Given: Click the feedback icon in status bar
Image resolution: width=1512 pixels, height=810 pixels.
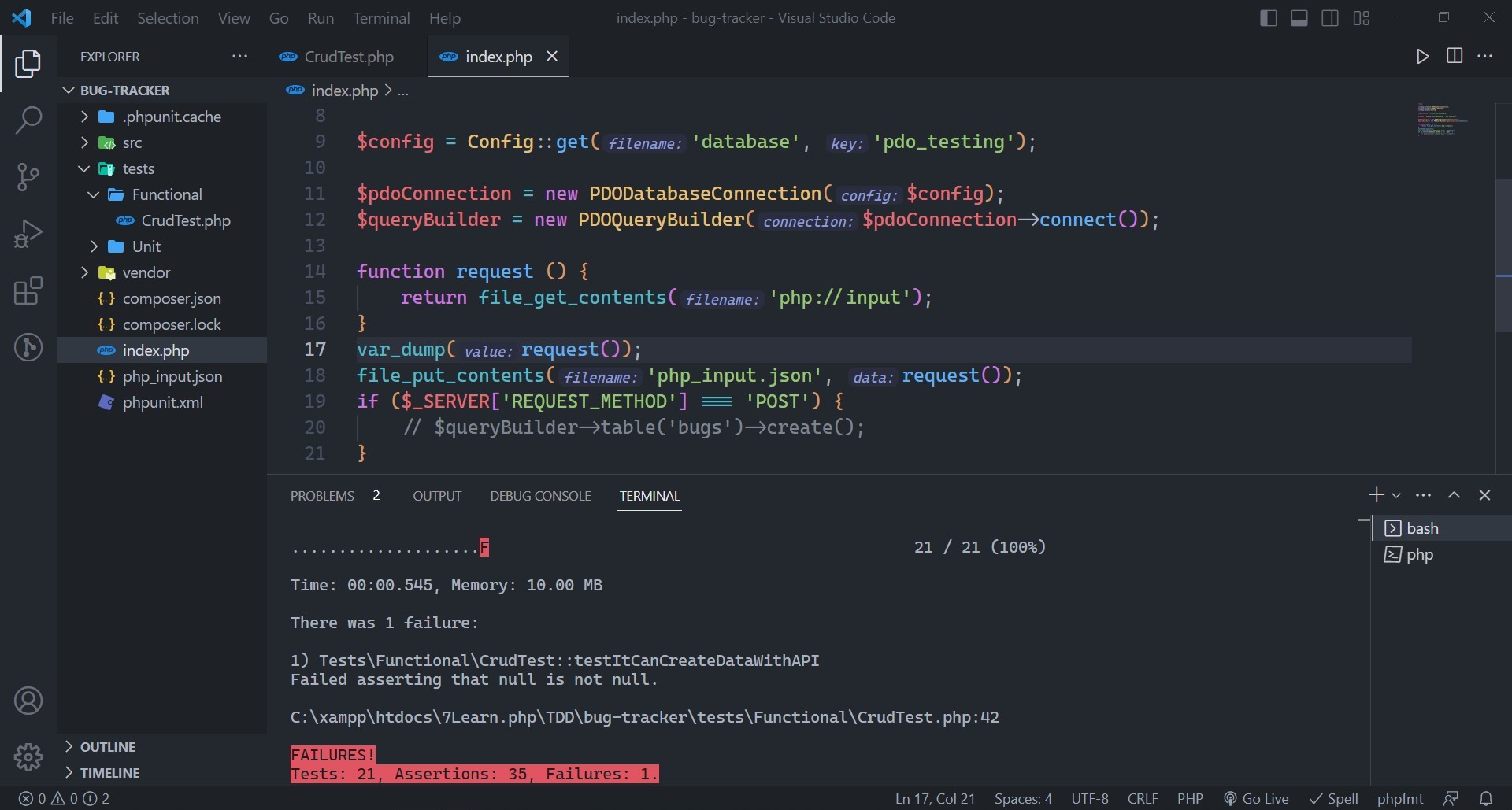Looking at the screenshot, I should [x=1451, y=798].
